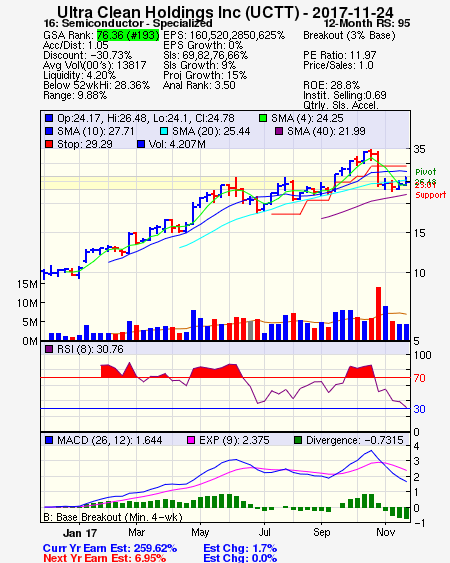This screenshot has width=450, height=563.
Task: Click the red Support label beside the price chart
Action: (431, 195)
